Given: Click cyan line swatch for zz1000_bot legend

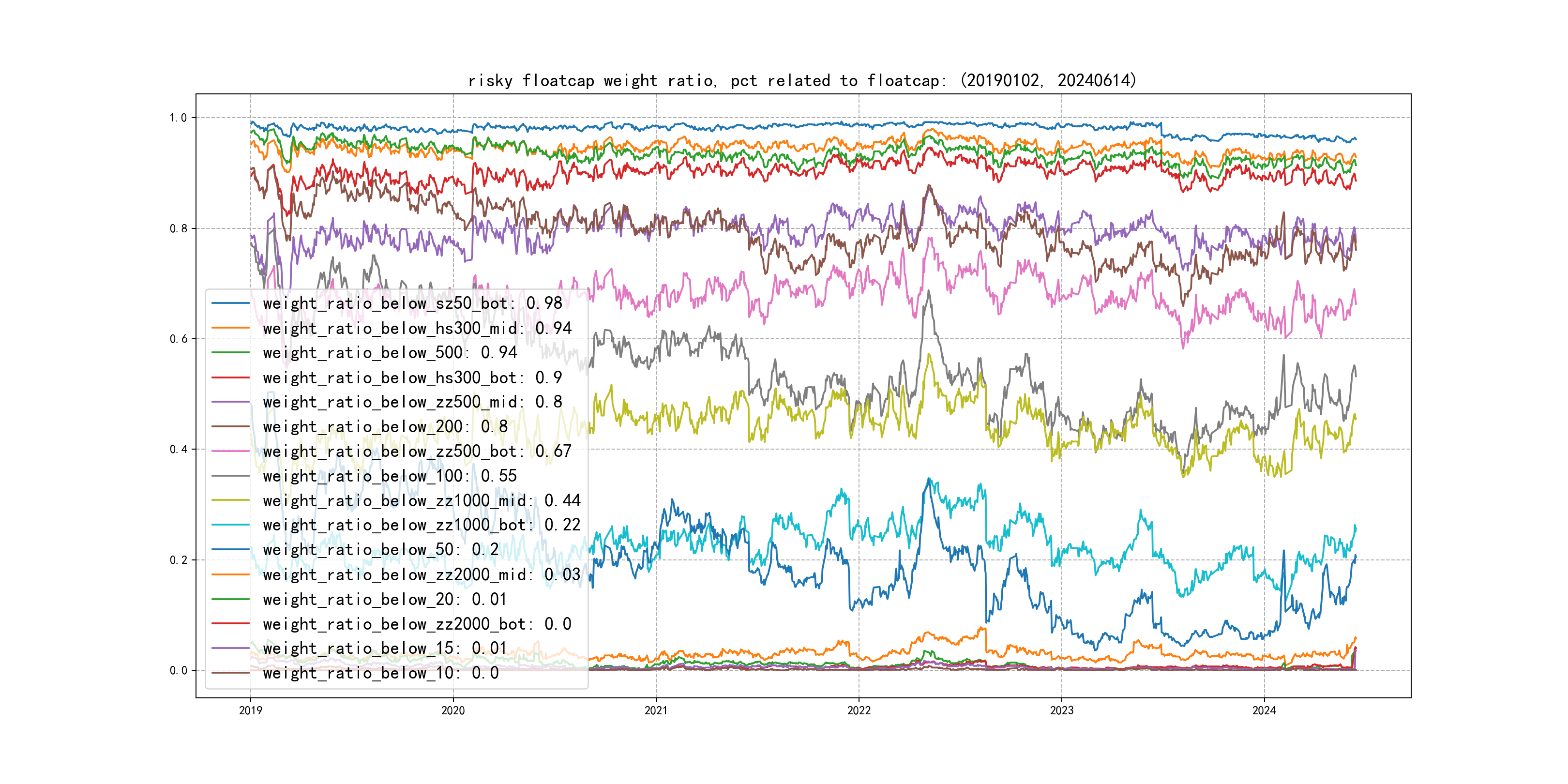Looking at the screenshot, I should click(230, 525).
